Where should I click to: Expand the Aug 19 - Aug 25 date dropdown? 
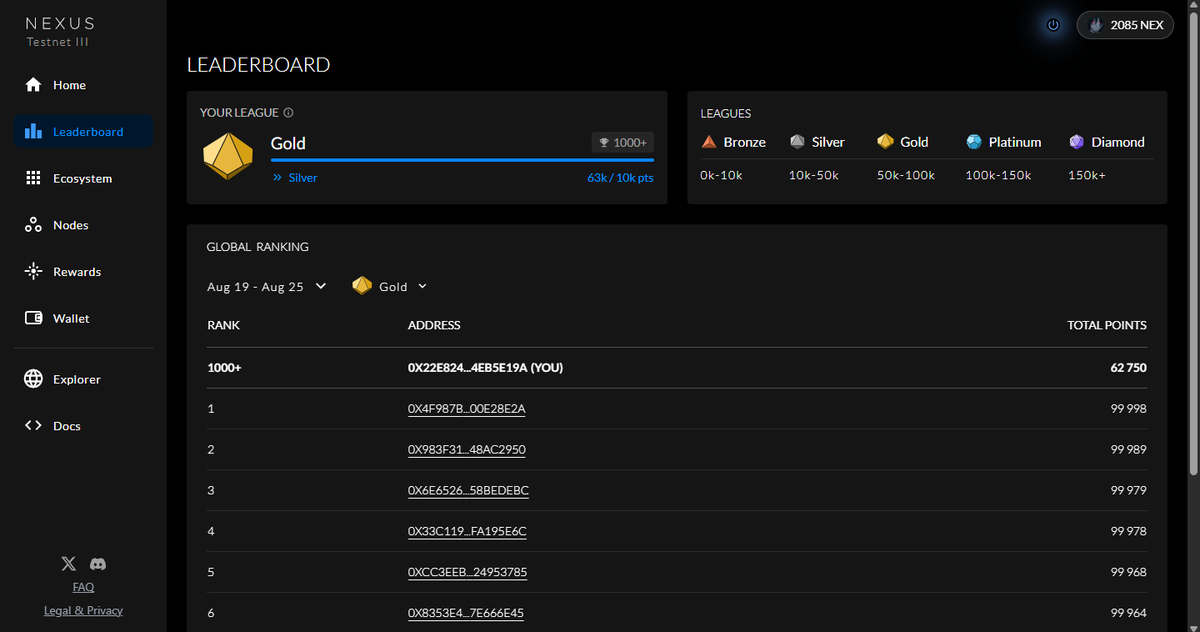click(x=267, y=286)
